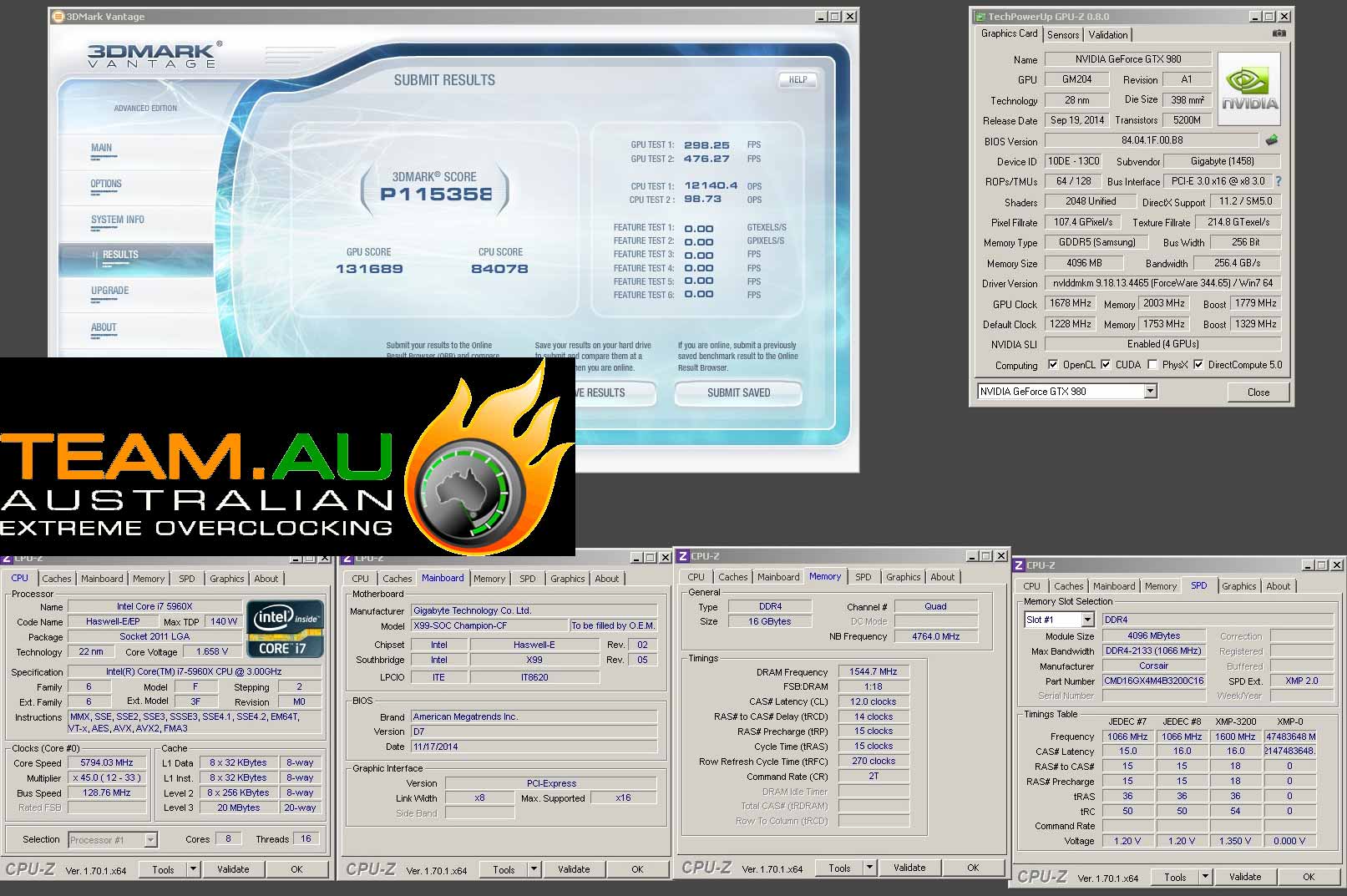Select ABOUT in 3DMark Vantage sidebar

click(104, 327)
